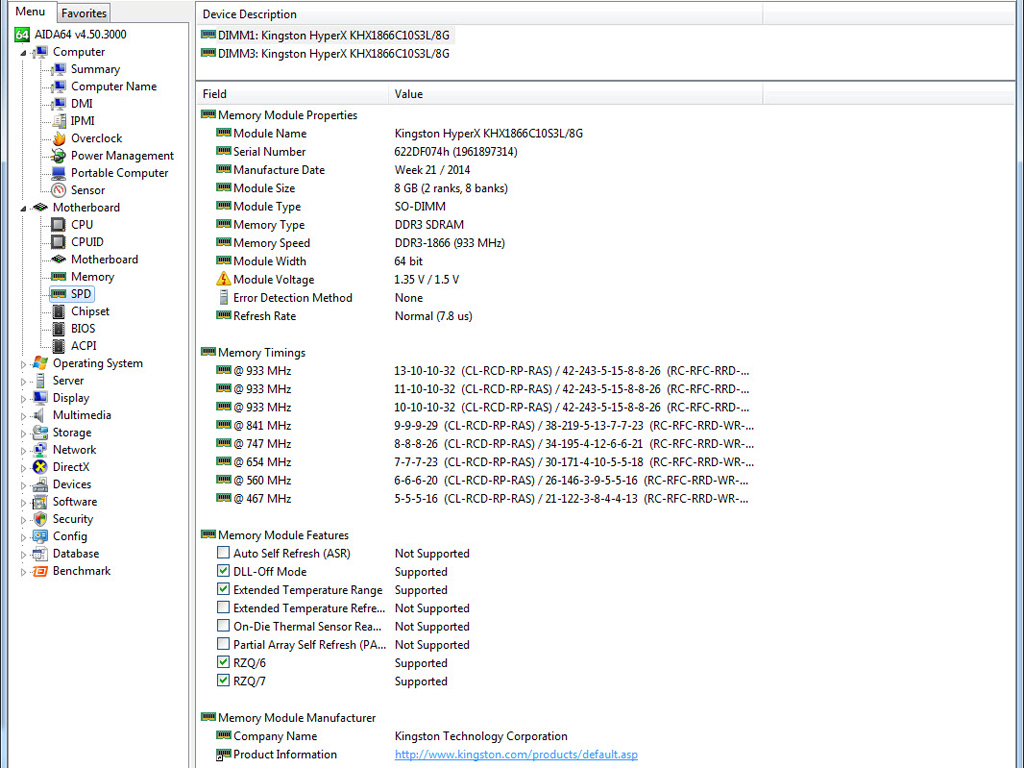The width and height of the screenshot is (1024, 768).
Task: Expand the Software node
Action: click(x=24, y=502)
